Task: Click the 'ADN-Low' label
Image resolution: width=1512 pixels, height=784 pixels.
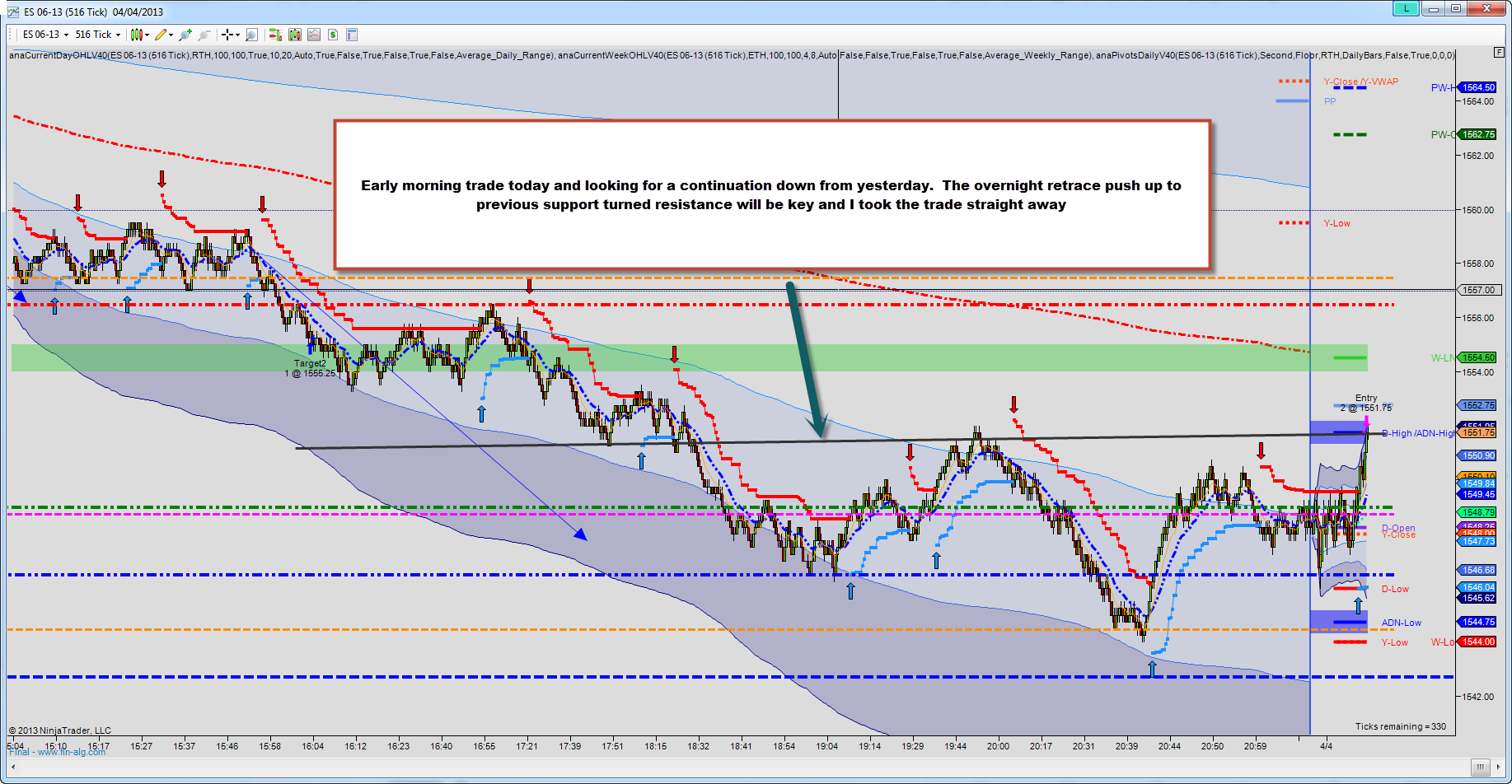Action: 1402,623
